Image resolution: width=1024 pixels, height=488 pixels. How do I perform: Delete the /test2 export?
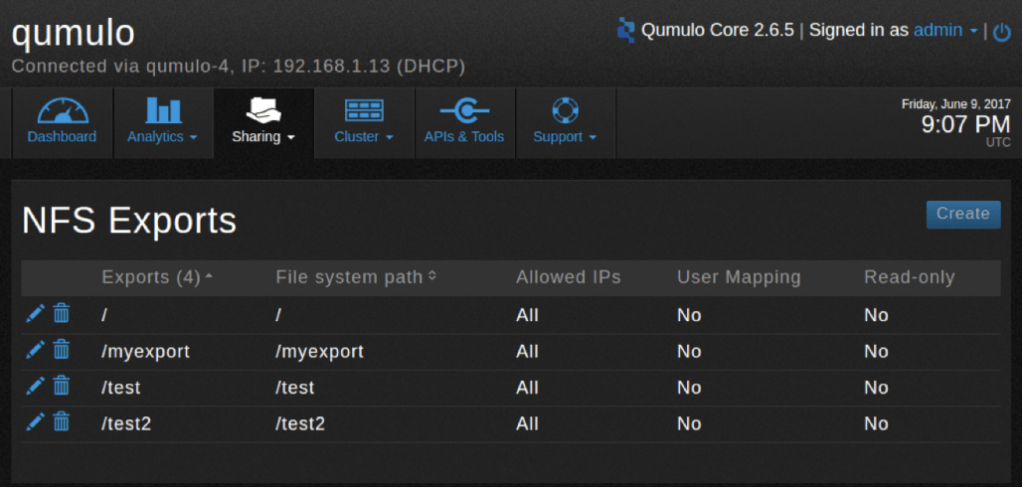tap(61, 422)
